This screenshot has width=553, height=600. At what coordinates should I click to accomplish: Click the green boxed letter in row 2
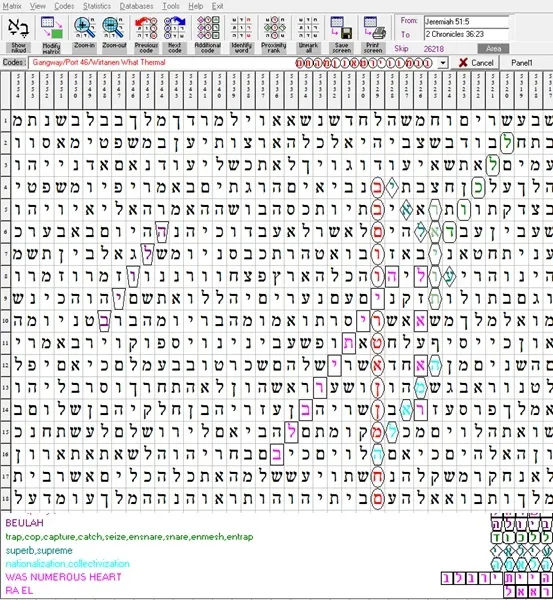[x=507, y=143]
